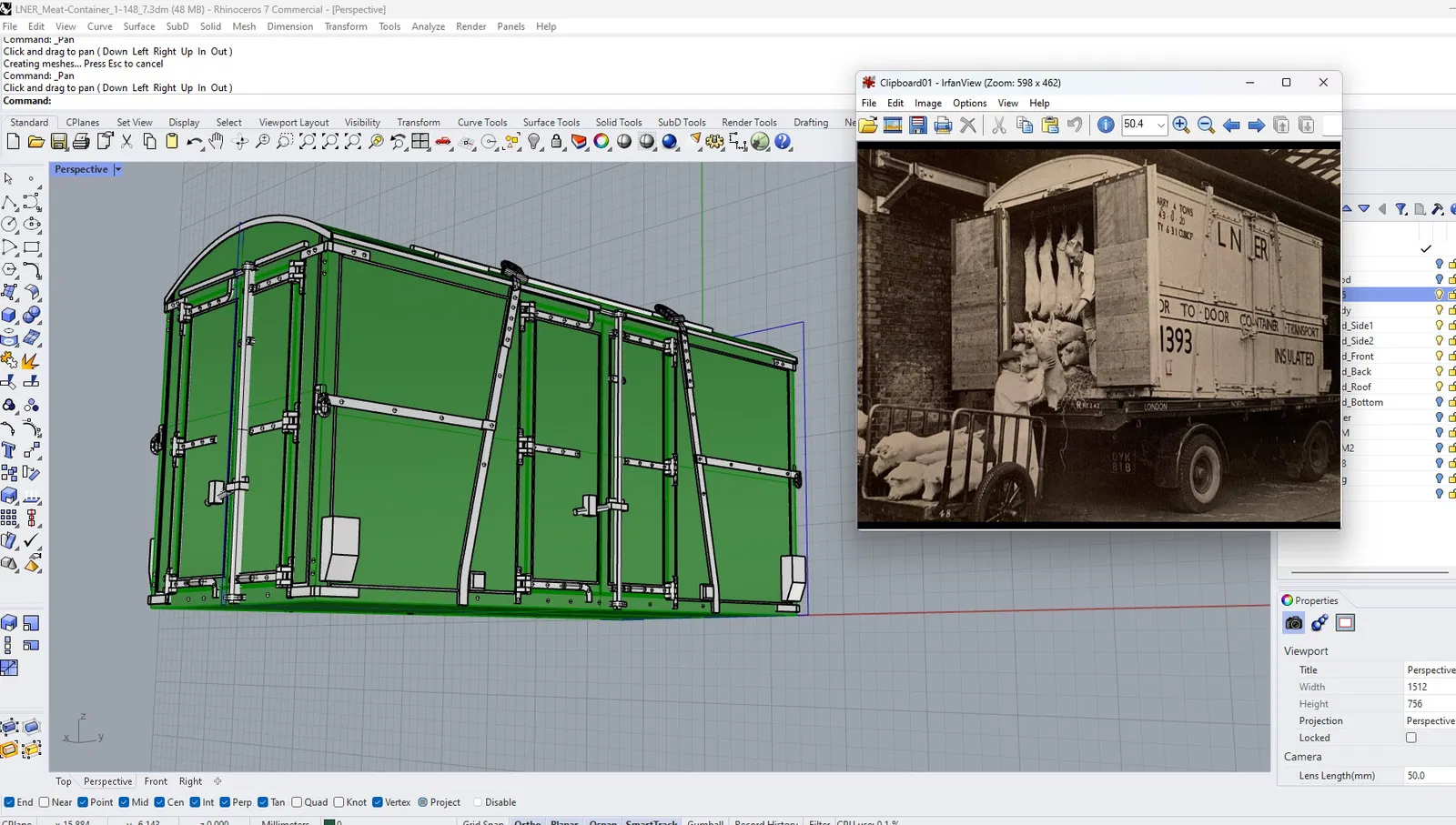Click the Zoom Extents toolbar icon
The image size is (1456, 825).
(x=308, y=142)
